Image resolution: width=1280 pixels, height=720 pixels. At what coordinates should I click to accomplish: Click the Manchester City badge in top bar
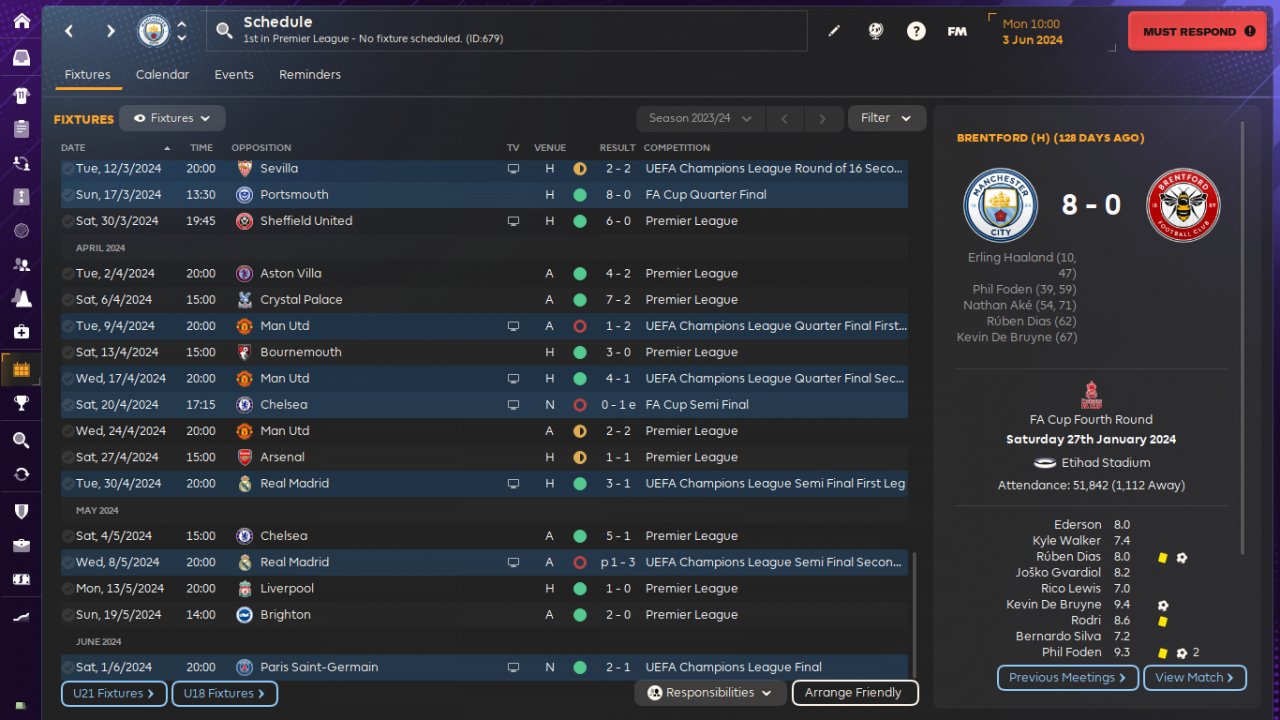(153, 31)
